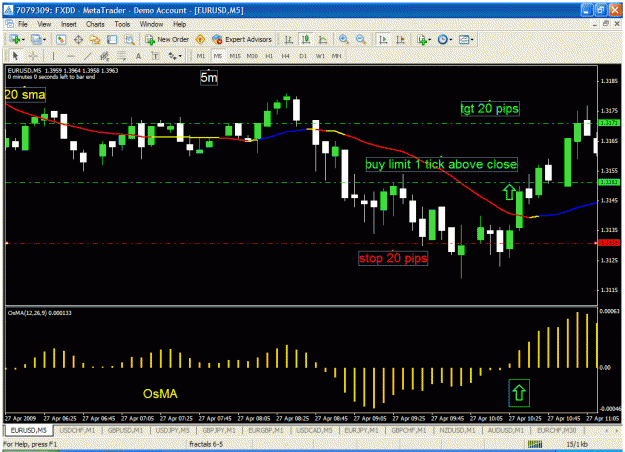Open the Navigator favorites icon
Screen dimensions: 625x452
(x=95, y=39)
